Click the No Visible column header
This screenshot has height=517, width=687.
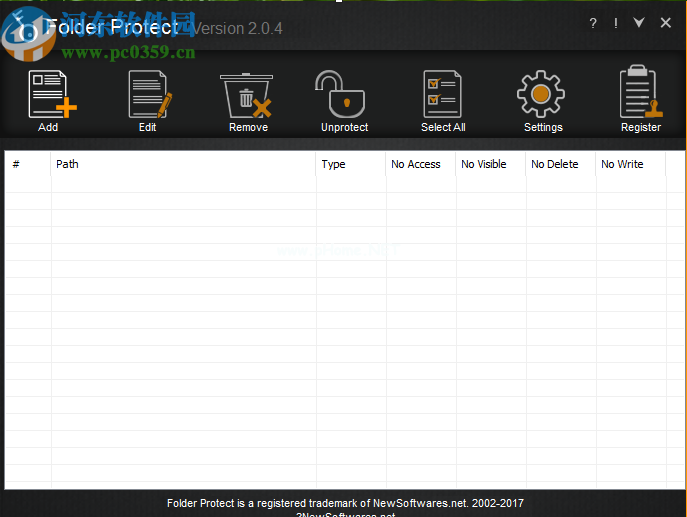pyautogui.click(x=489, y=164)
